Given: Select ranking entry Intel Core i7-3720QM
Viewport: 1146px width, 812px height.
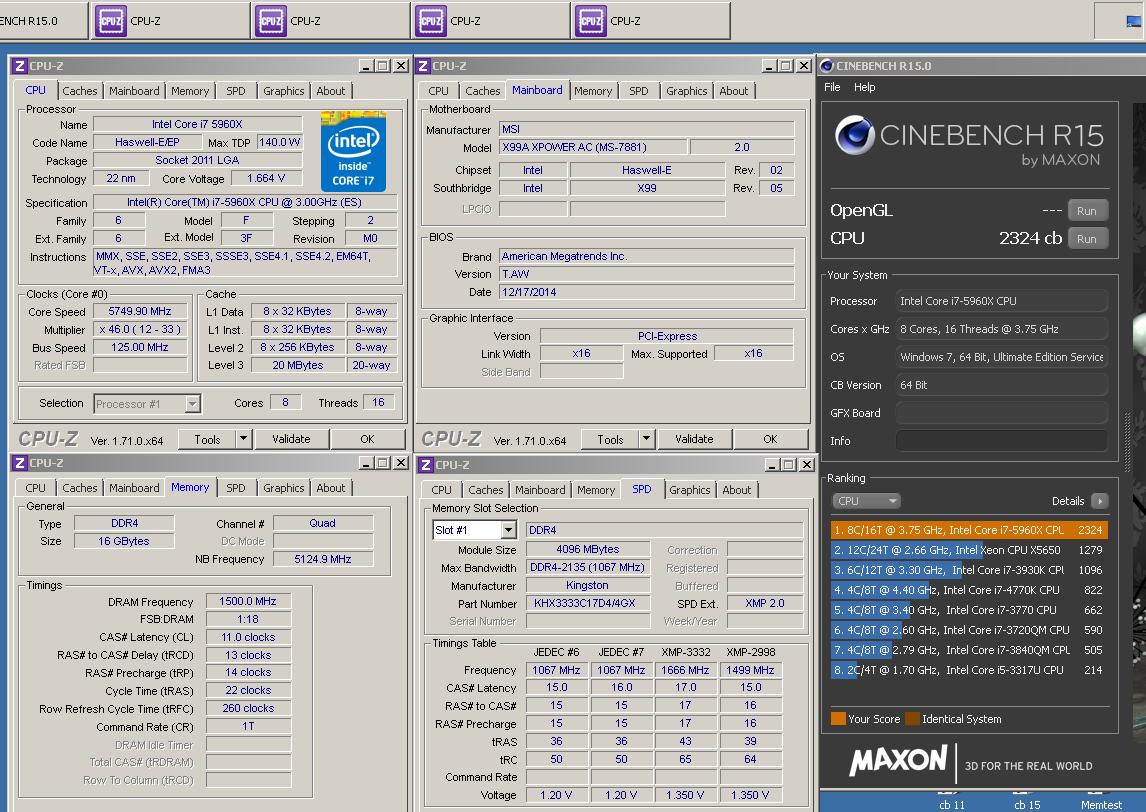Looking at the screenshot, I should coord(969,630).
